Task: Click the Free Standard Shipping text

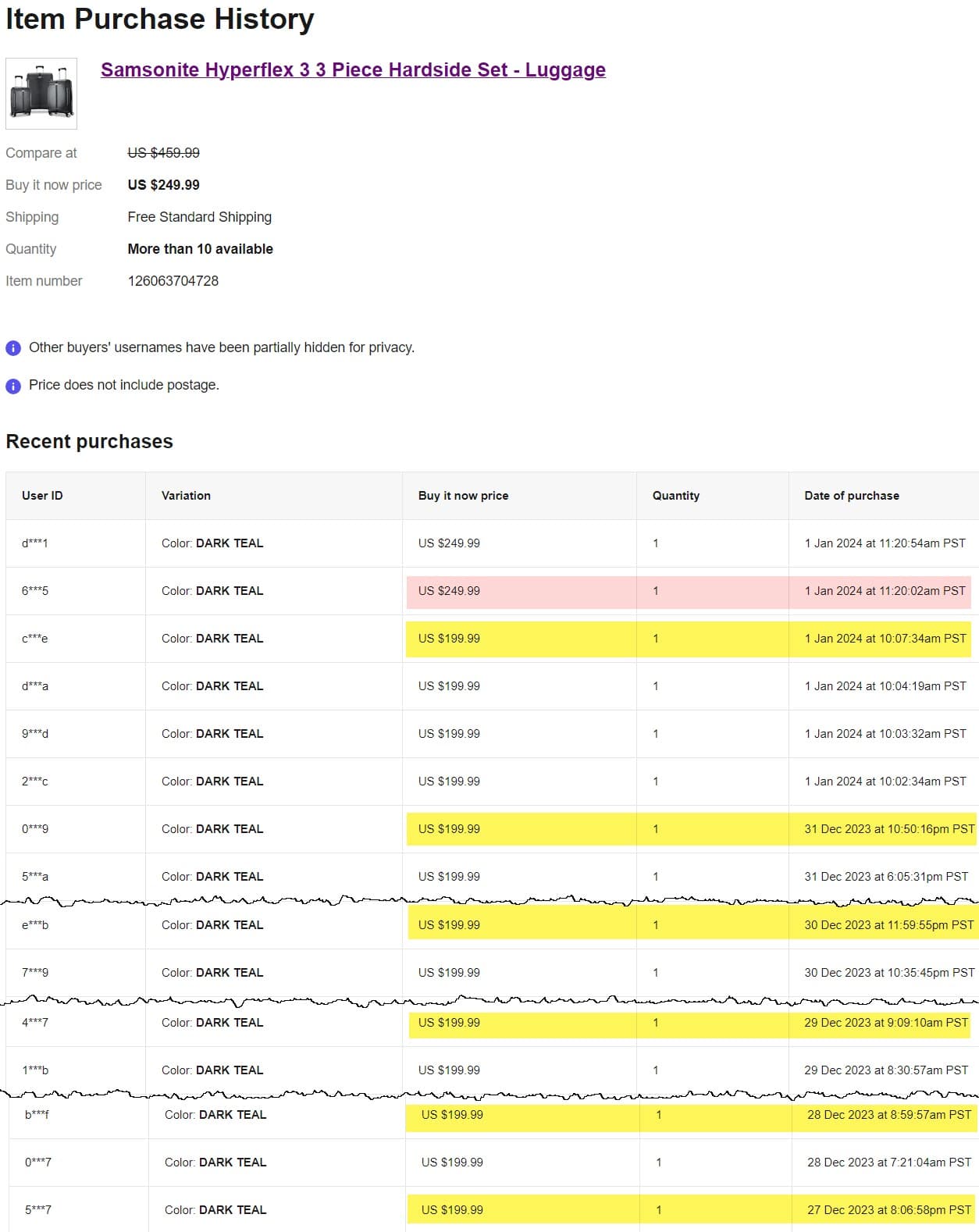Action: point(199,217)
